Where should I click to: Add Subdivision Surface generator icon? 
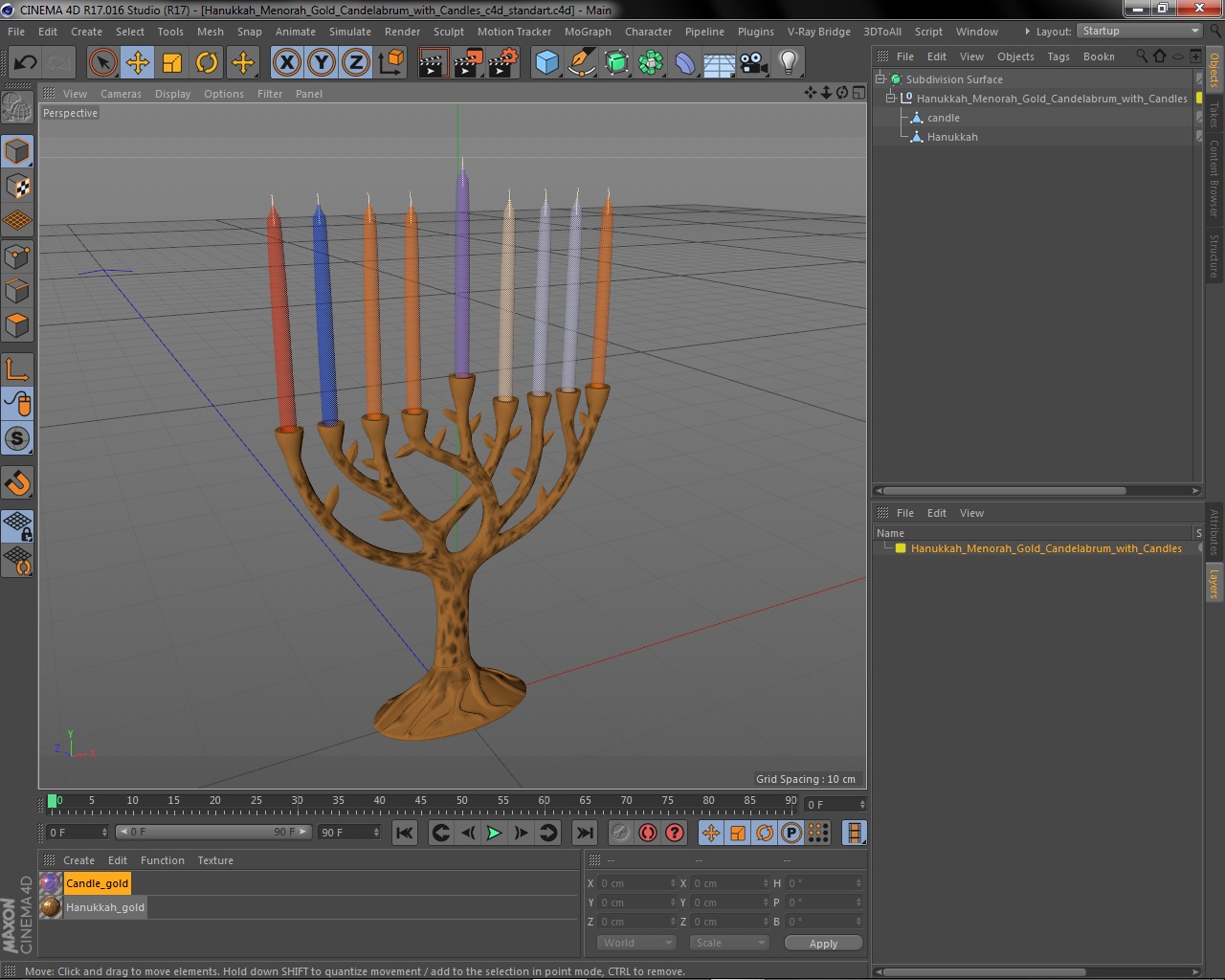coord(616,63)
